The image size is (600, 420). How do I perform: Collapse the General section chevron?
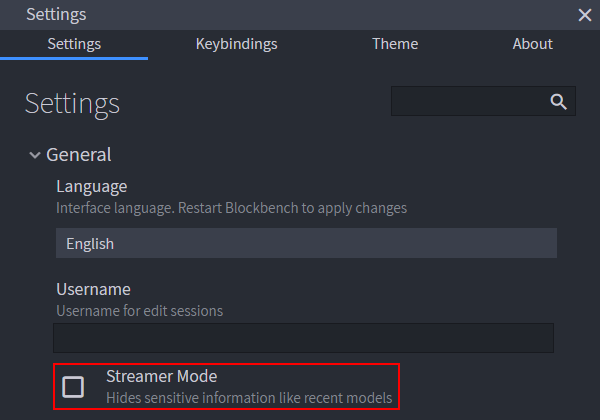tap(35, 155)
